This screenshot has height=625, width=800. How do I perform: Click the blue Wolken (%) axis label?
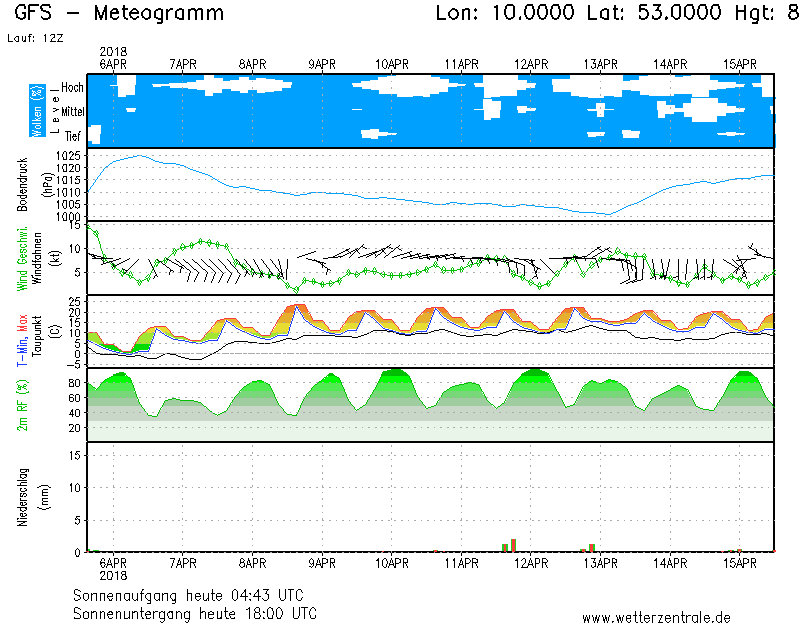[37, 110]
